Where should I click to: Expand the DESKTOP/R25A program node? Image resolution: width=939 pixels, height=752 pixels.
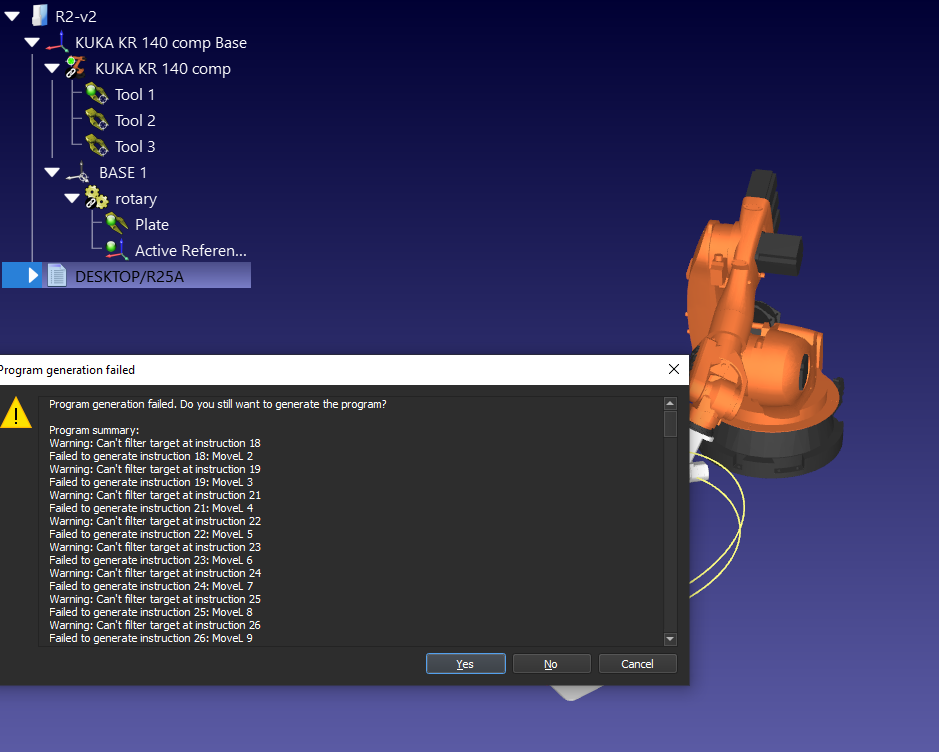coord(34,275)
